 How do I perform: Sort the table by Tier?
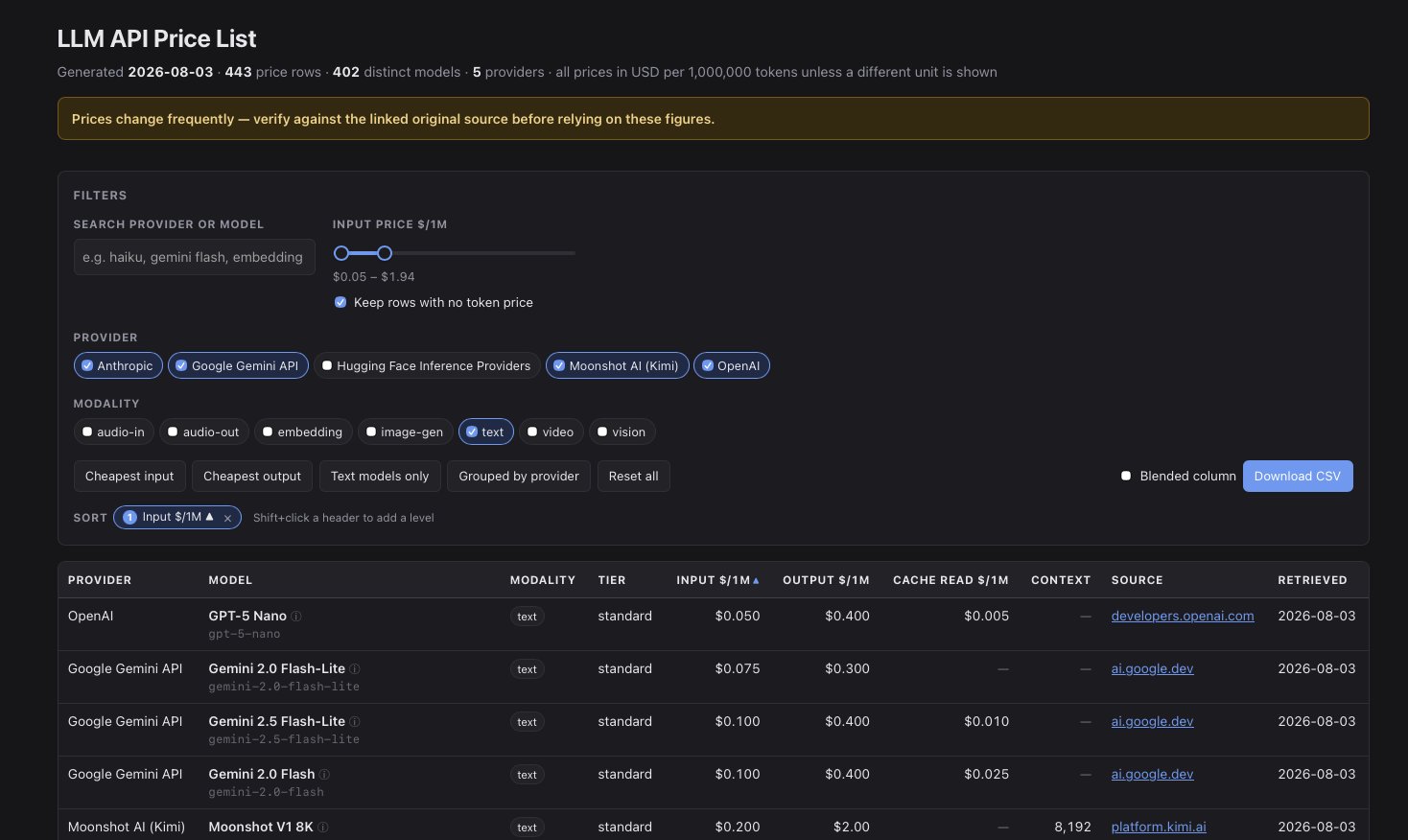612,580
